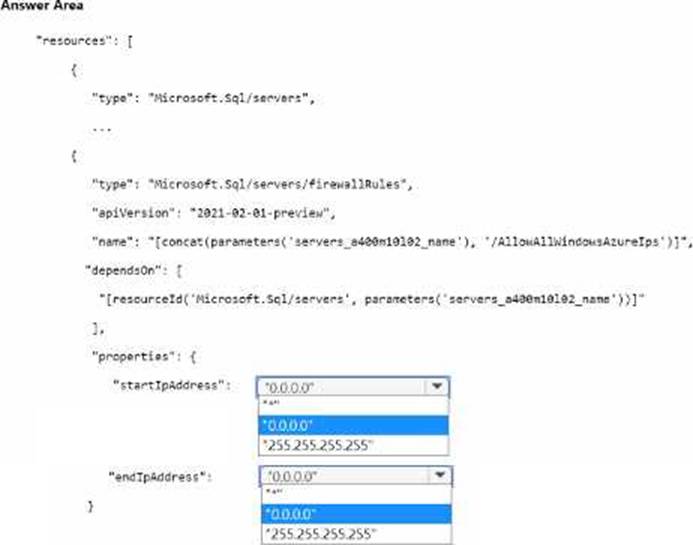The height and width of the screenshot is (545, 693).
Task: Click the resourceId Microsoft.Sql/servers line
Action: 372,299
